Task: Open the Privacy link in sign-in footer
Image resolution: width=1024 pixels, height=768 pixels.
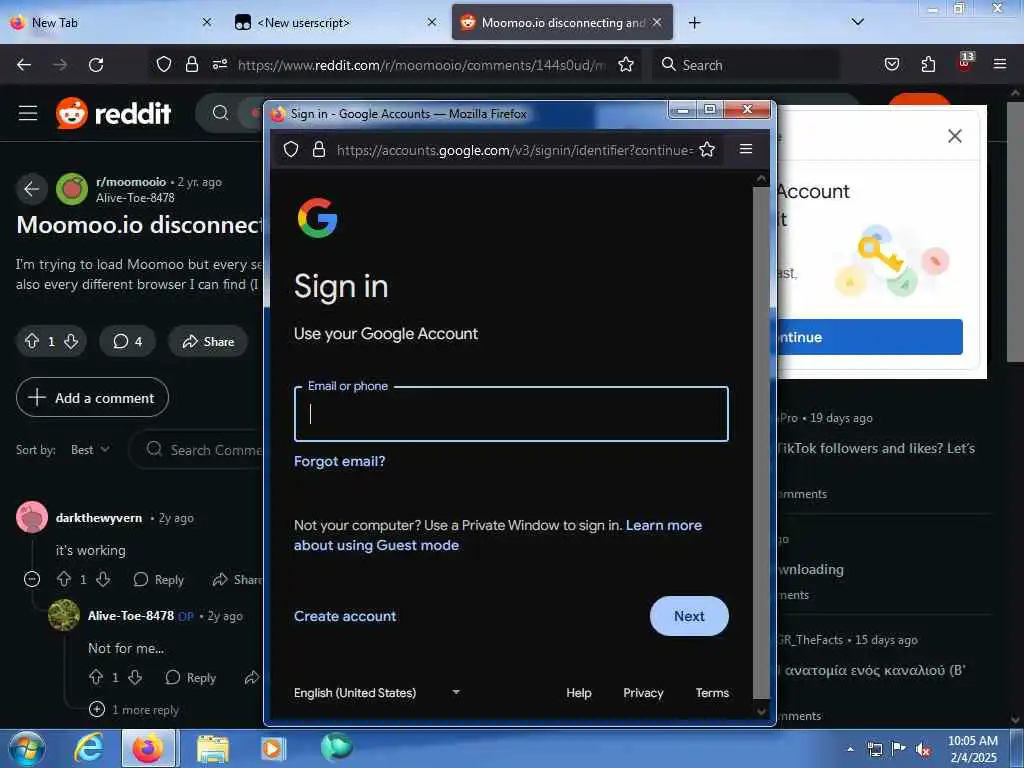Action: coord(643,692)
